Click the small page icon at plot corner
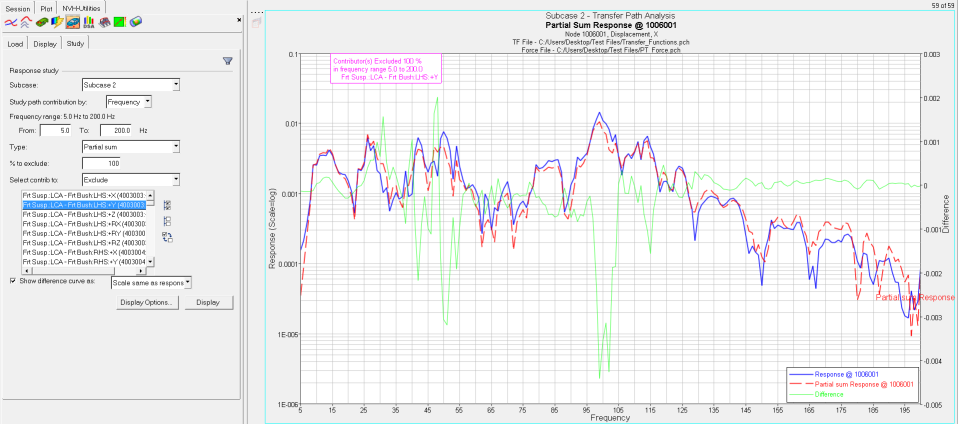The width and height of the screenshot is (958, 424). [257, 22]
